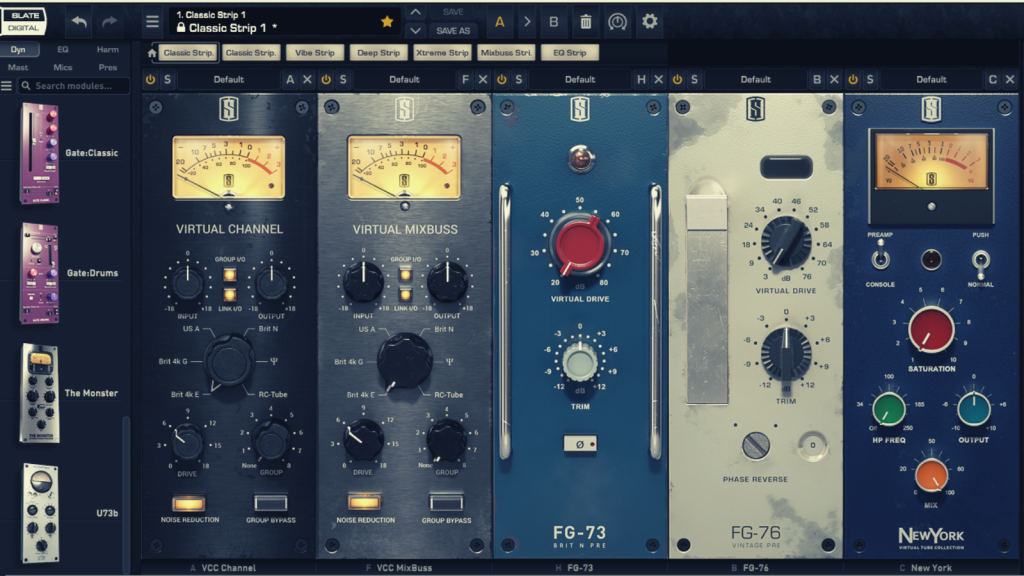Viewport: 1024px width, 576px height.
Task: Toggle power on VCC Channel module
Action: click(150, 79)
